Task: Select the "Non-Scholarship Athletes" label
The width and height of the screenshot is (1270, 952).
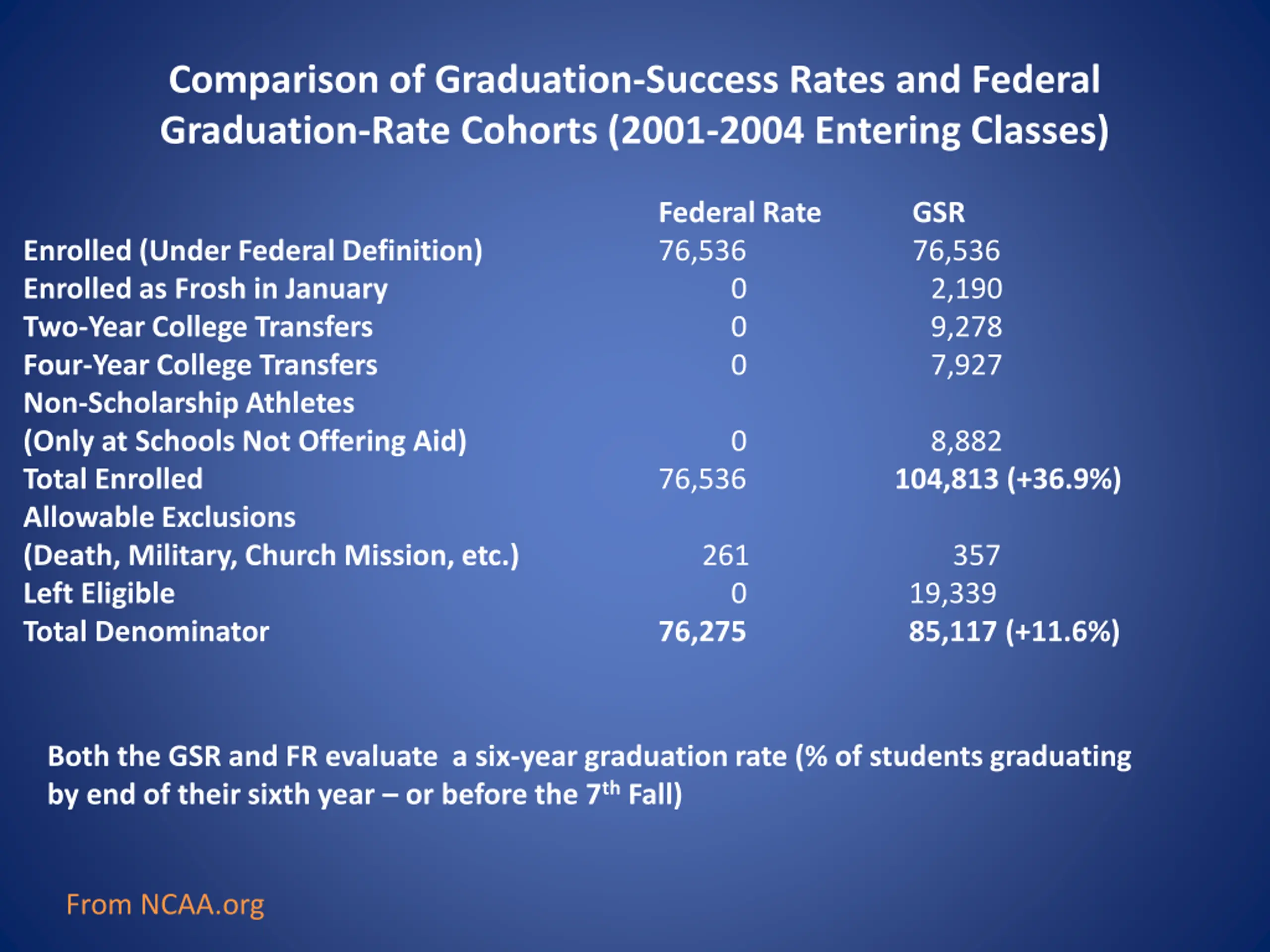Action: click(189, 403)
